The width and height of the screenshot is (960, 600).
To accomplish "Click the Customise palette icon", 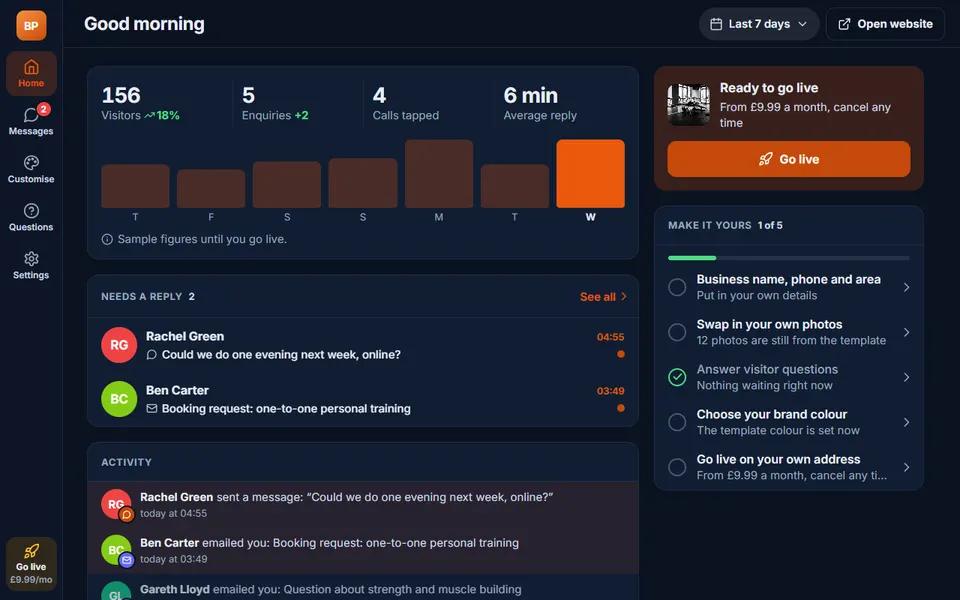I will point(31,163).
